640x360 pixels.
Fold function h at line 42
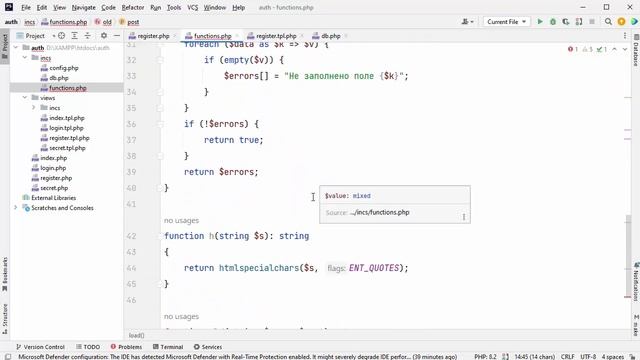[x=160, y=236]
